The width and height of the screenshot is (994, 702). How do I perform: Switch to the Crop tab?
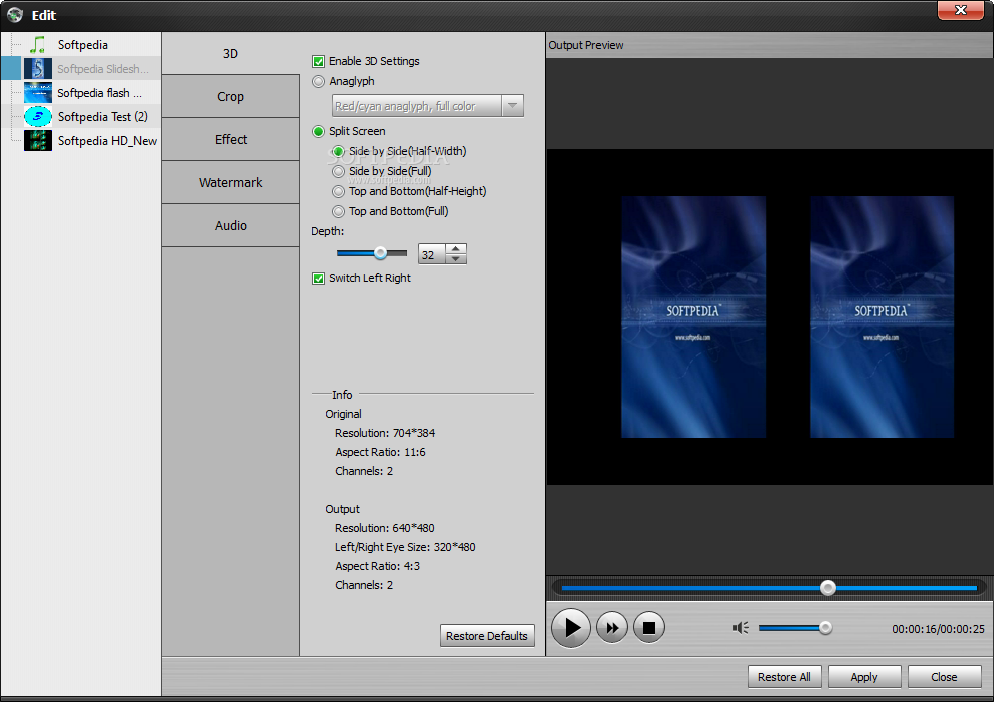point(230,96)
